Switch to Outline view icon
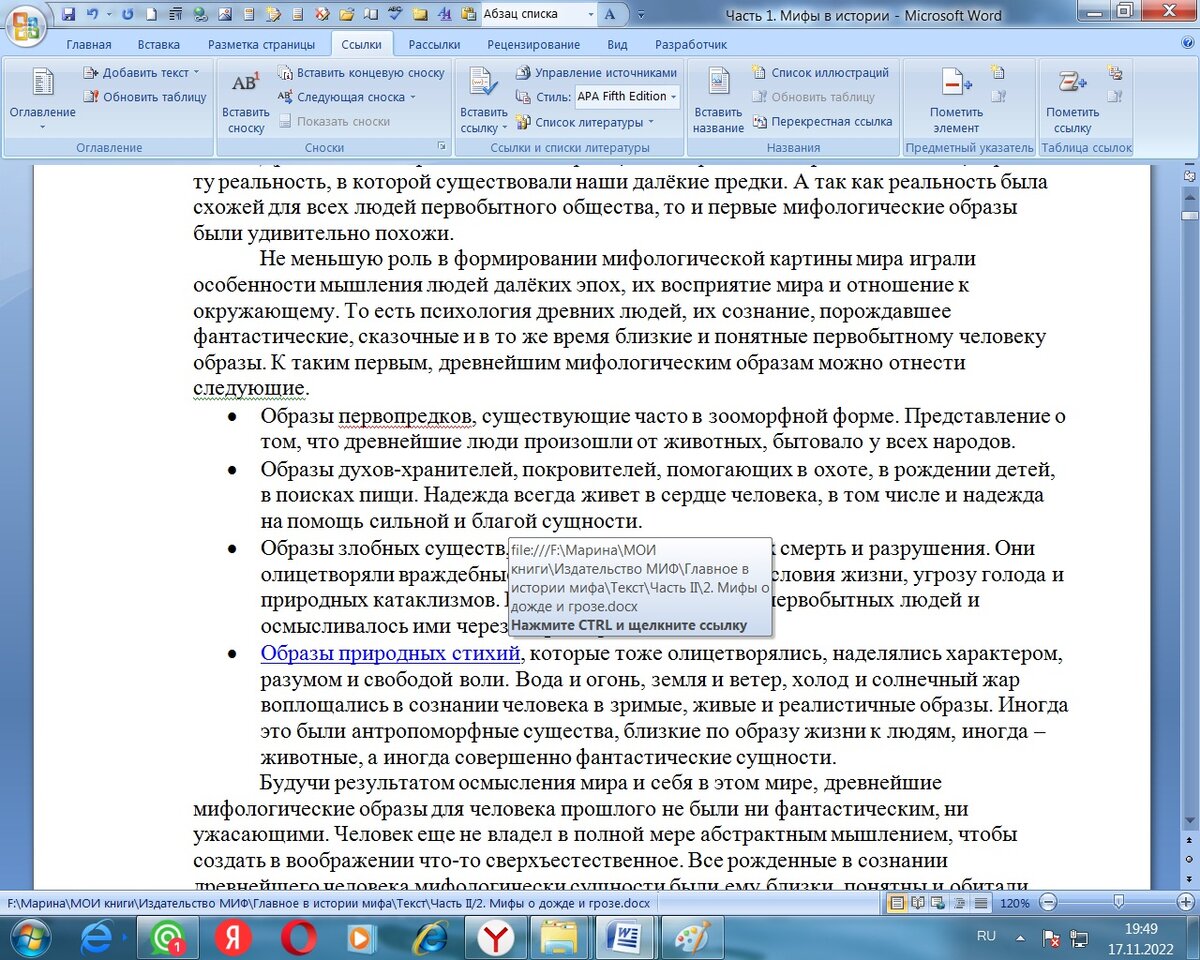 [x=960, y=903]
